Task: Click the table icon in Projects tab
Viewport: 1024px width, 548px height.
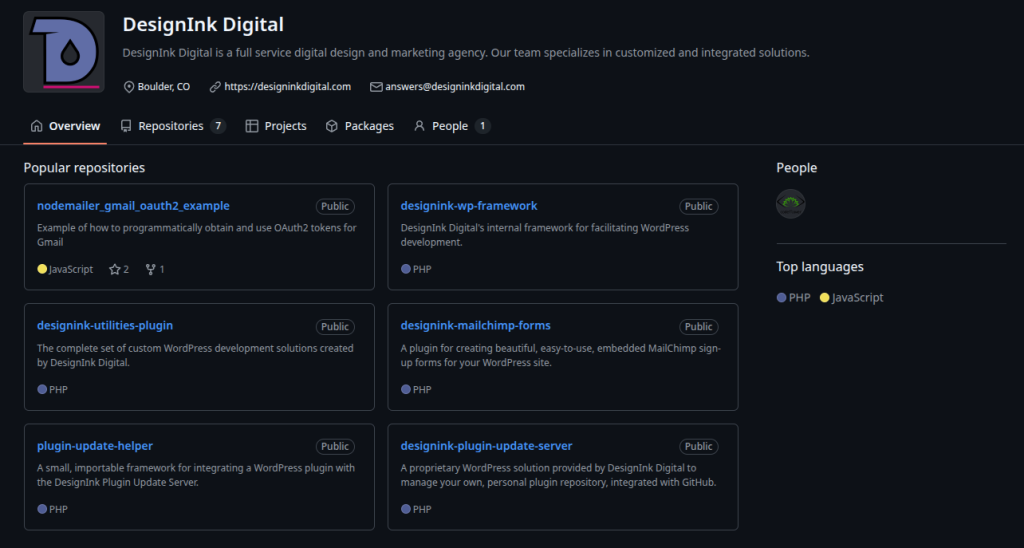Action: [x=252, y=126]
